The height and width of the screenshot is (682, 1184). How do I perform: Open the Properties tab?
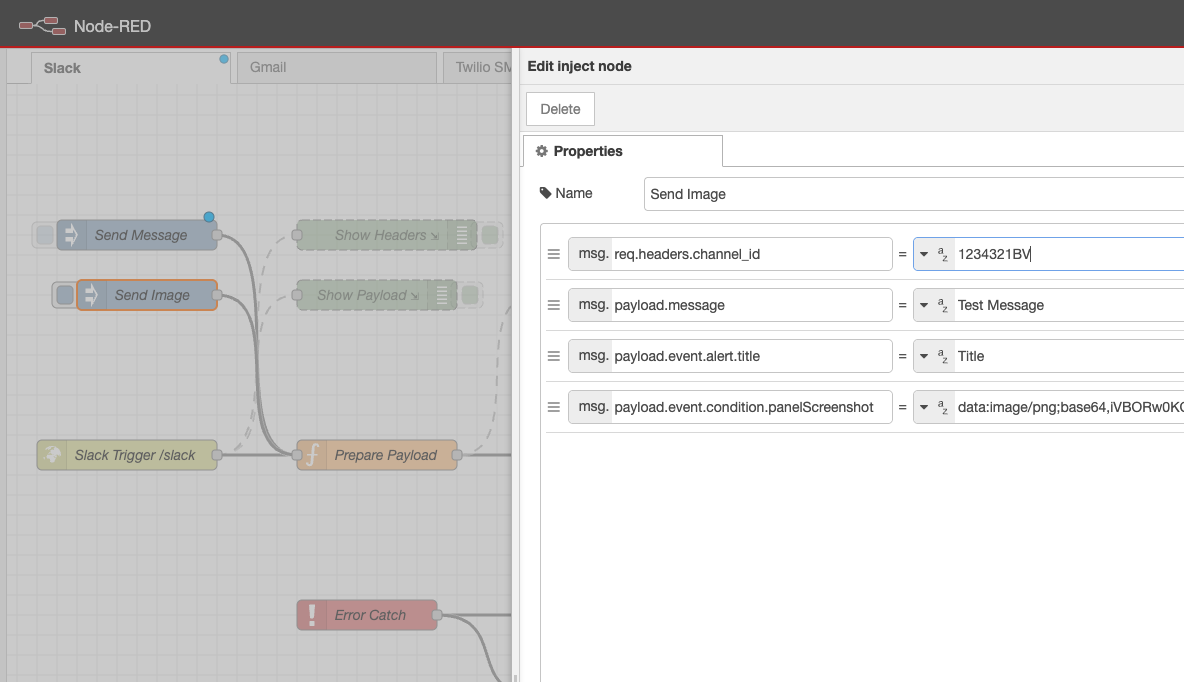(x=622, y=151)
